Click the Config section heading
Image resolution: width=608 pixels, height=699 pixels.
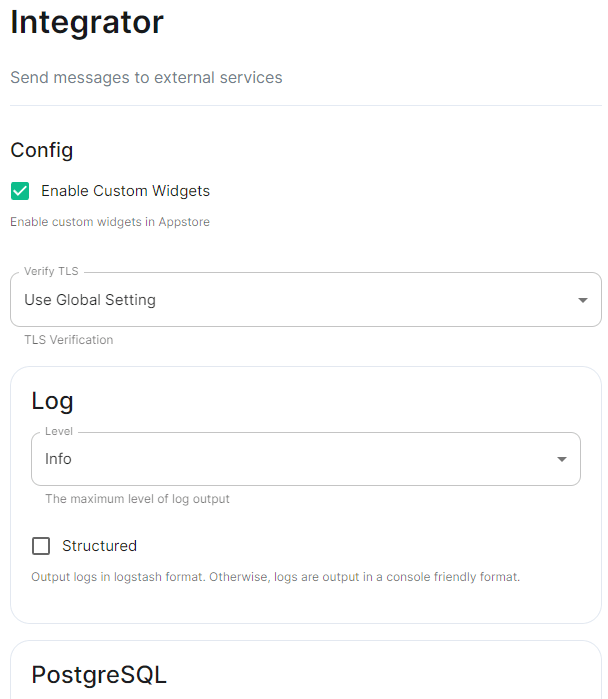(42, 150)
